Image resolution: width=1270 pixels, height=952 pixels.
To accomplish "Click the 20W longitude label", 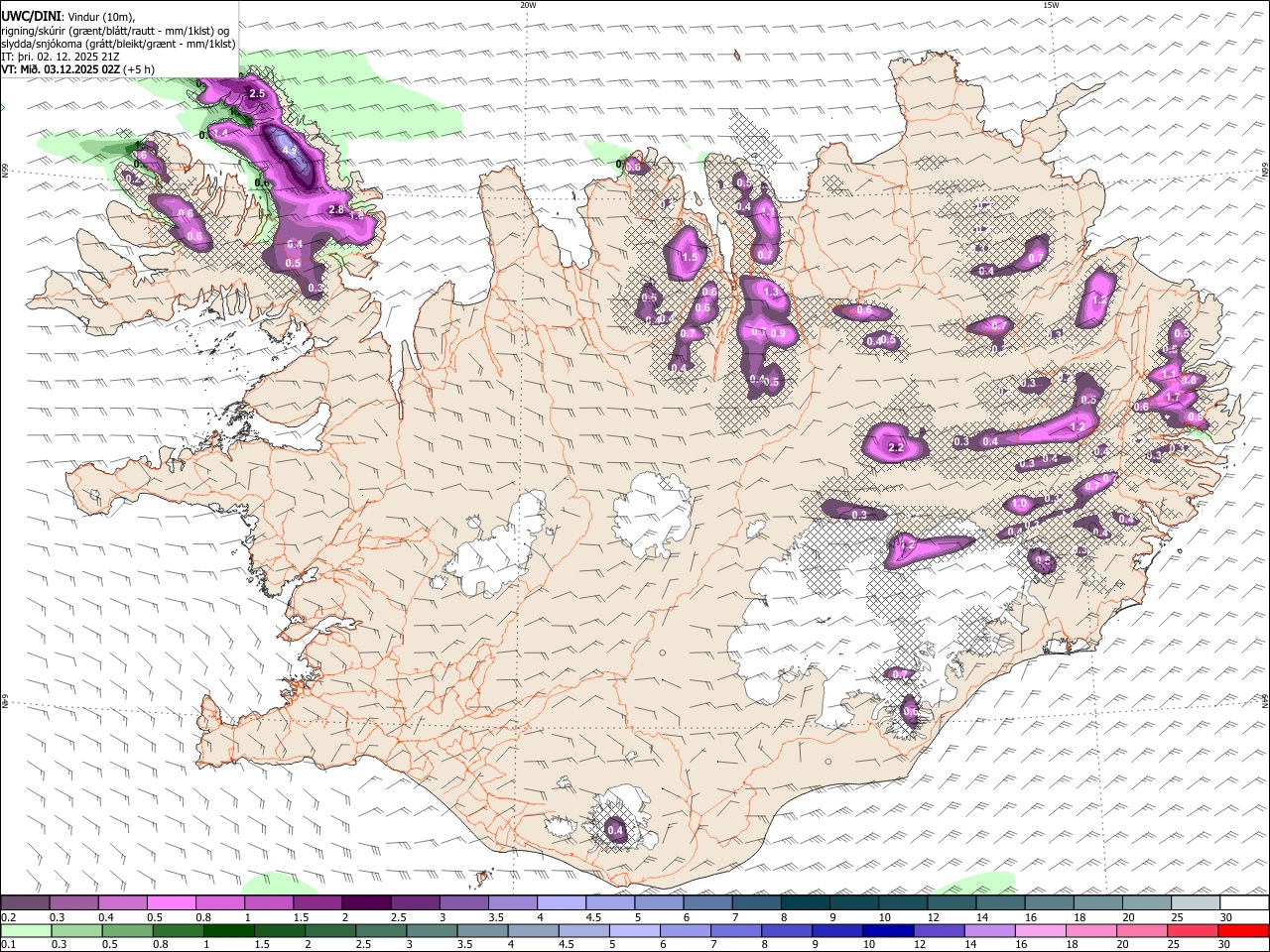I will click(x=528, y=5).
